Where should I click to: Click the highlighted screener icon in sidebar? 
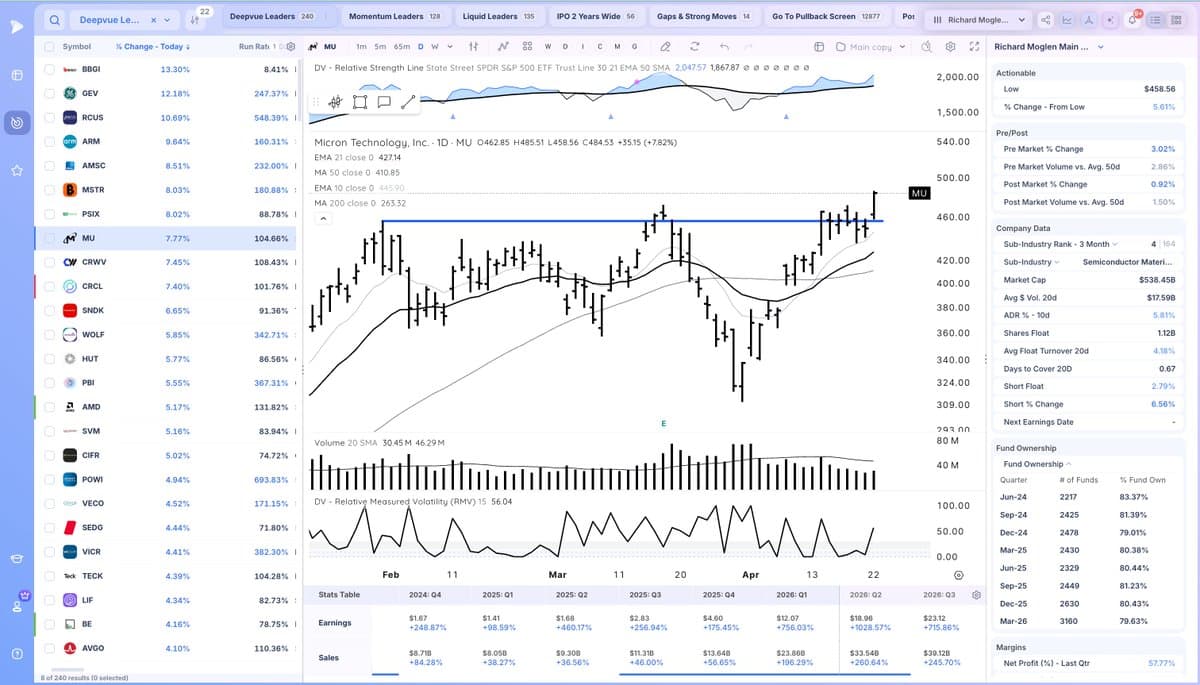[17, 123]
